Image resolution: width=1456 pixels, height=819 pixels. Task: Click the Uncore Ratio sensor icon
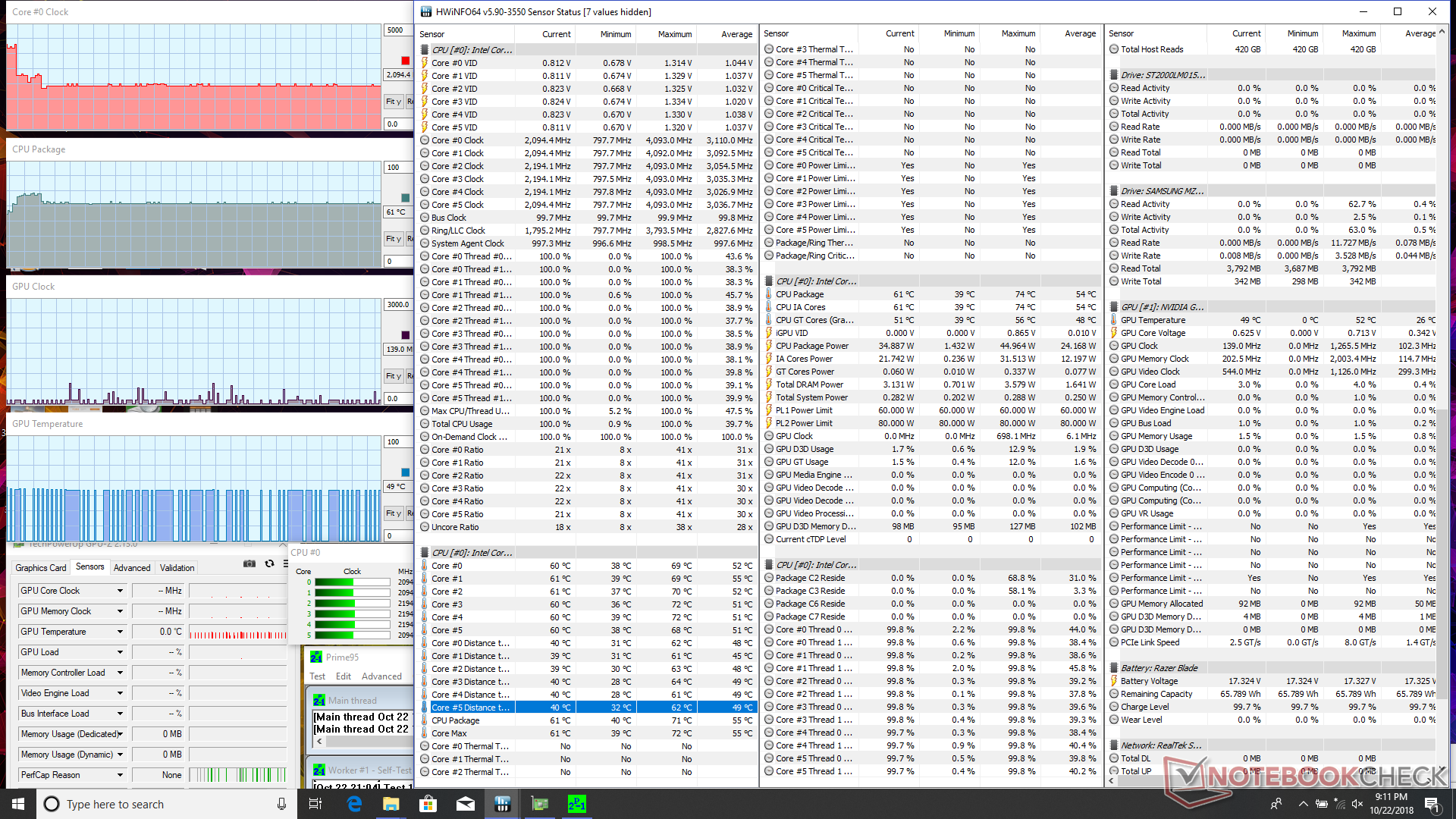(425, 527)
